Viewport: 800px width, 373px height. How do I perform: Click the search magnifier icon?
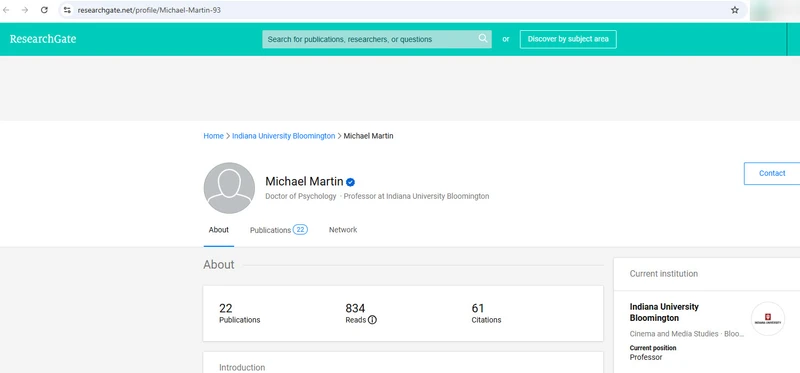pyautogui.click(x=483, y=39)
